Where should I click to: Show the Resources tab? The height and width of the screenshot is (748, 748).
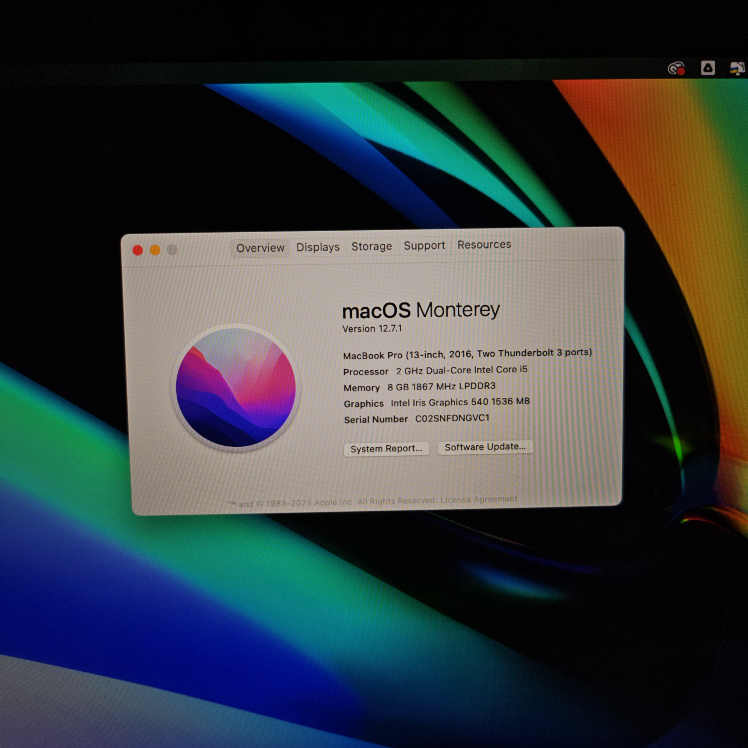coord(484,244)
